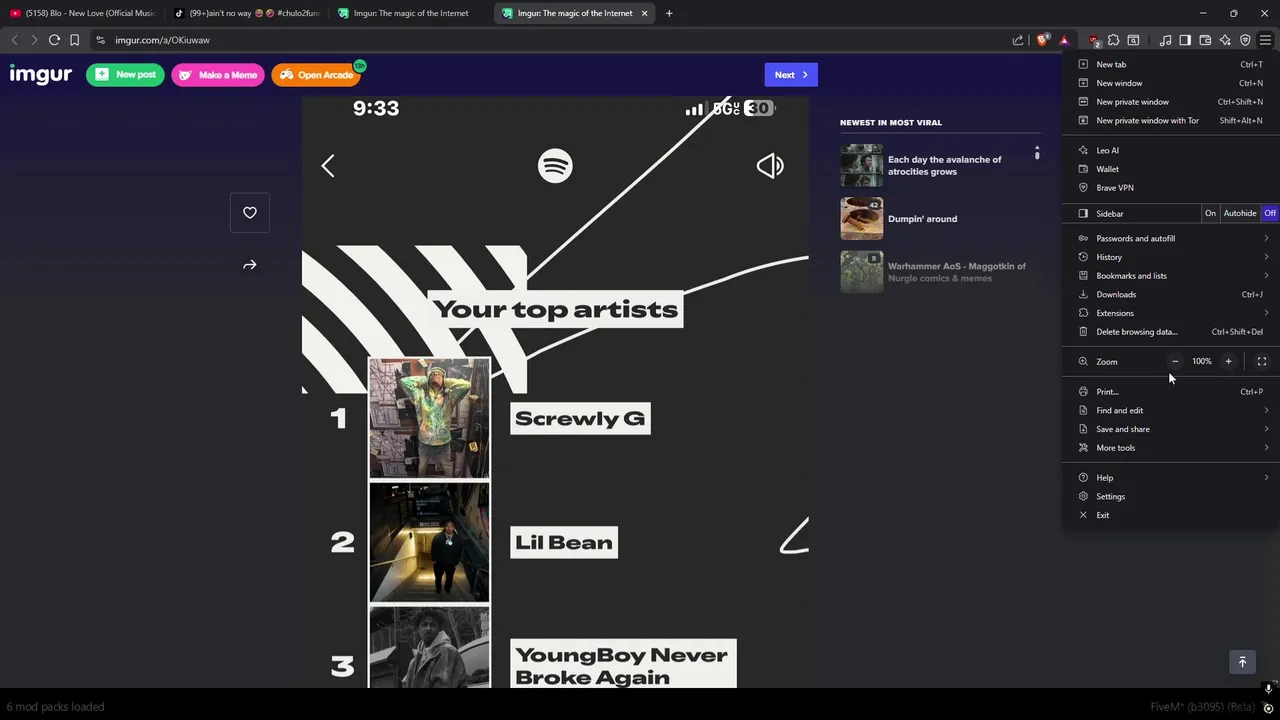Expand More tools submenu
The image size is (1280, 720).
point(1171,448)
